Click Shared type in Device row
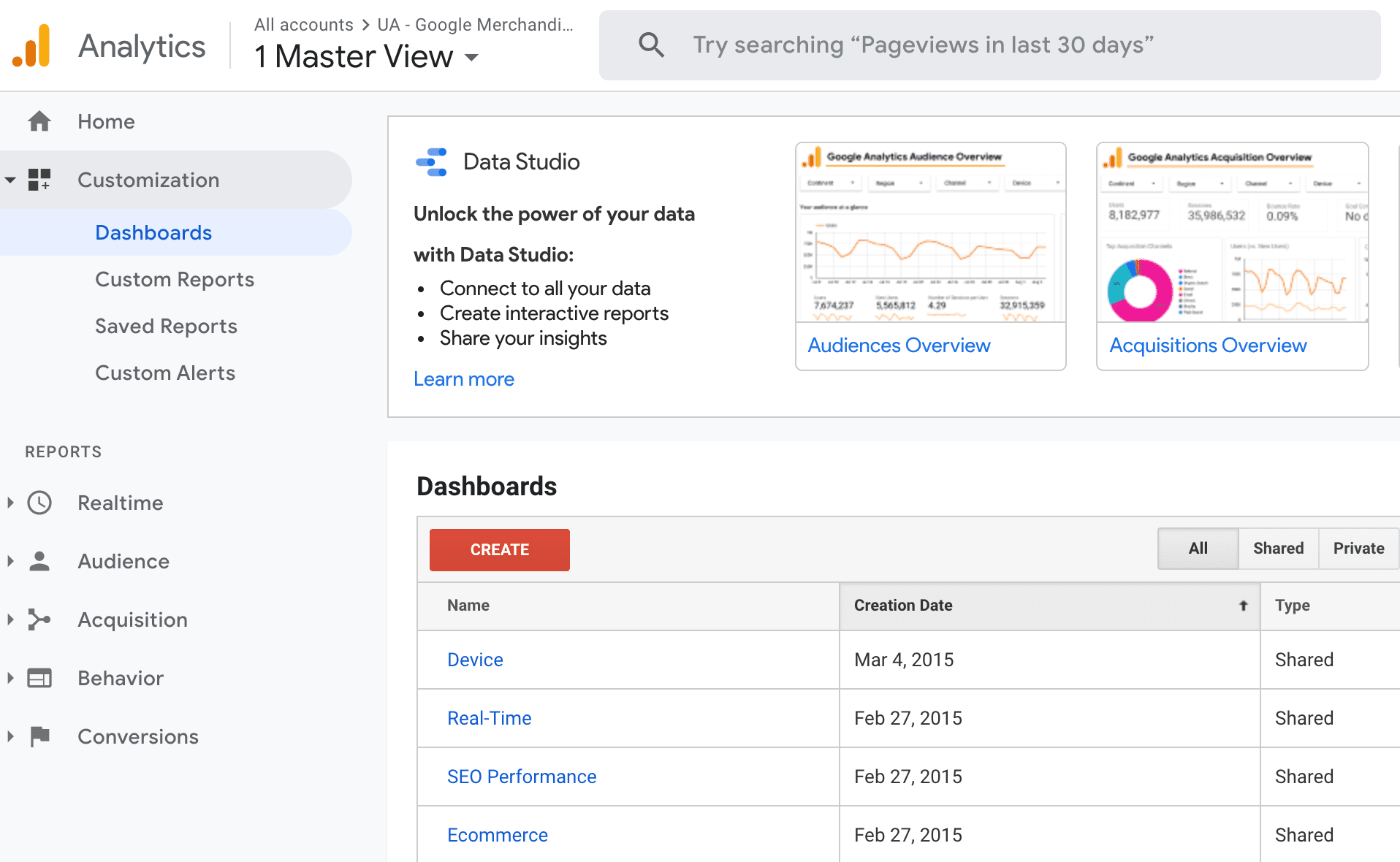Screen dimensions: 1400x862 click(x=1304, y=660)
